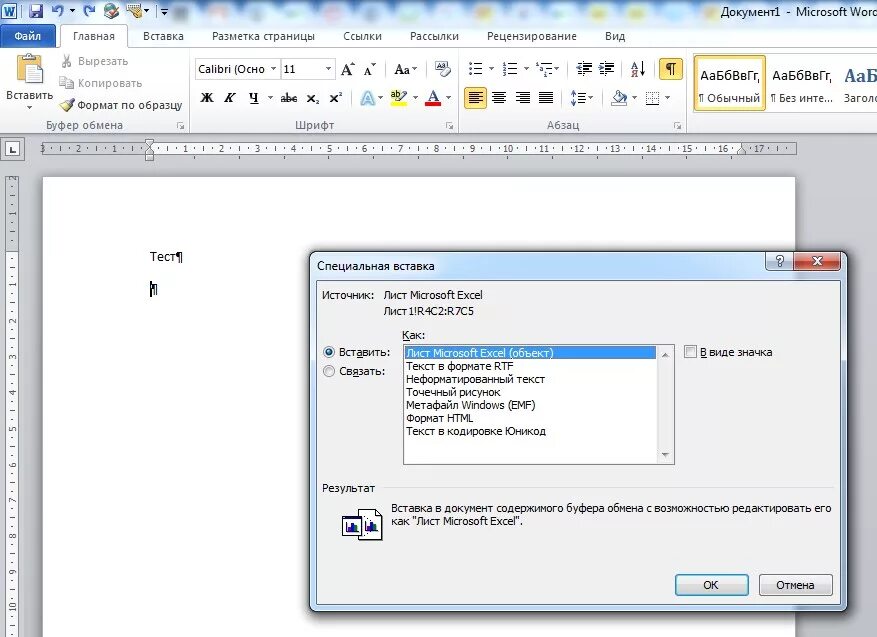Viewport: 877px width, 637px height.
Task: Click the dialog help question button
Action: 780,261
